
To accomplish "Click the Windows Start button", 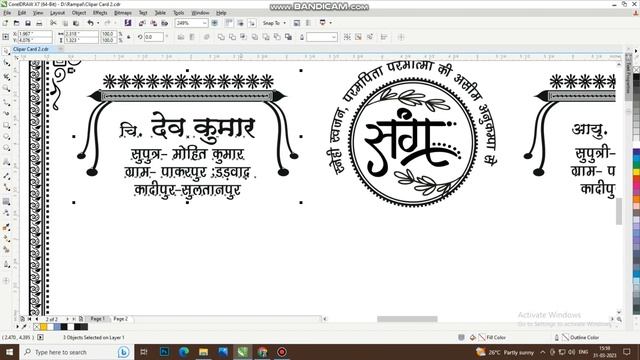I will pos(9,352).
